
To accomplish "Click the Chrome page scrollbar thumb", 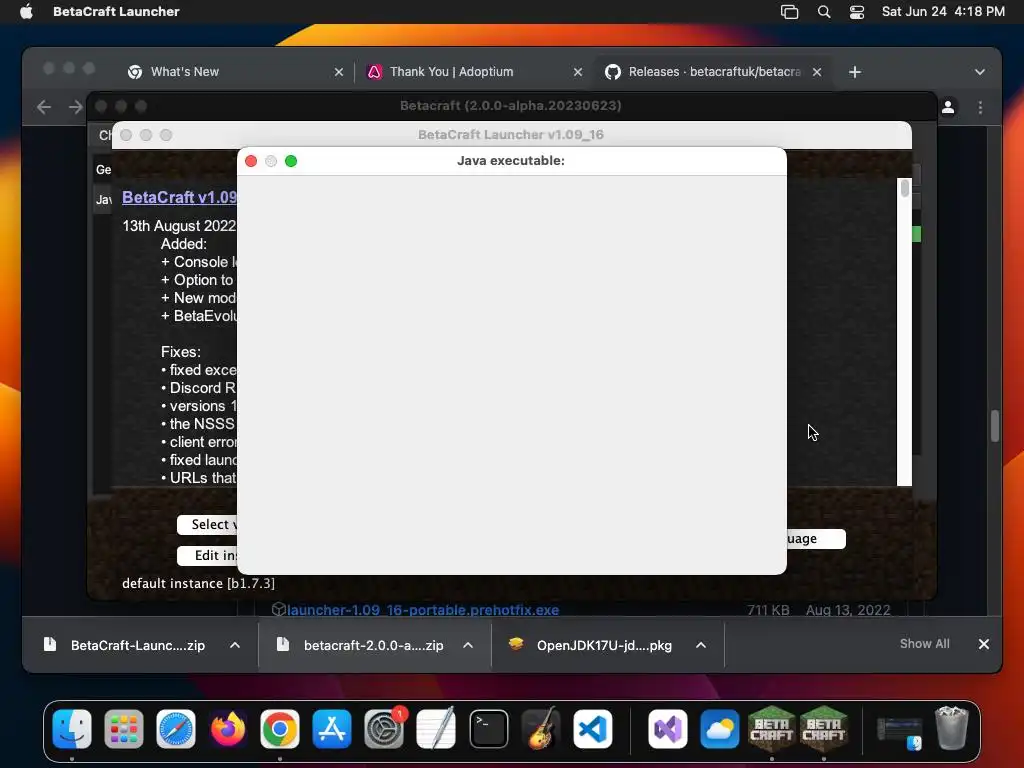I will click(995, 426).
